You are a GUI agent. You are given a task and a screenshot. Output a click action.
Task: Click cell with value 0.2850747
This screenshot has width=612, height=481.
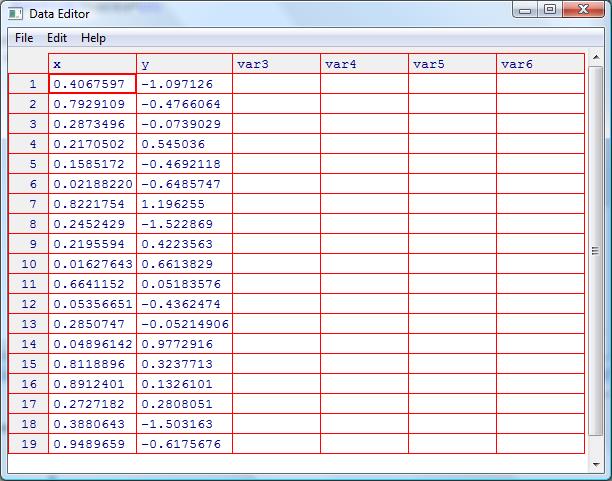click(x=93, y=324)
